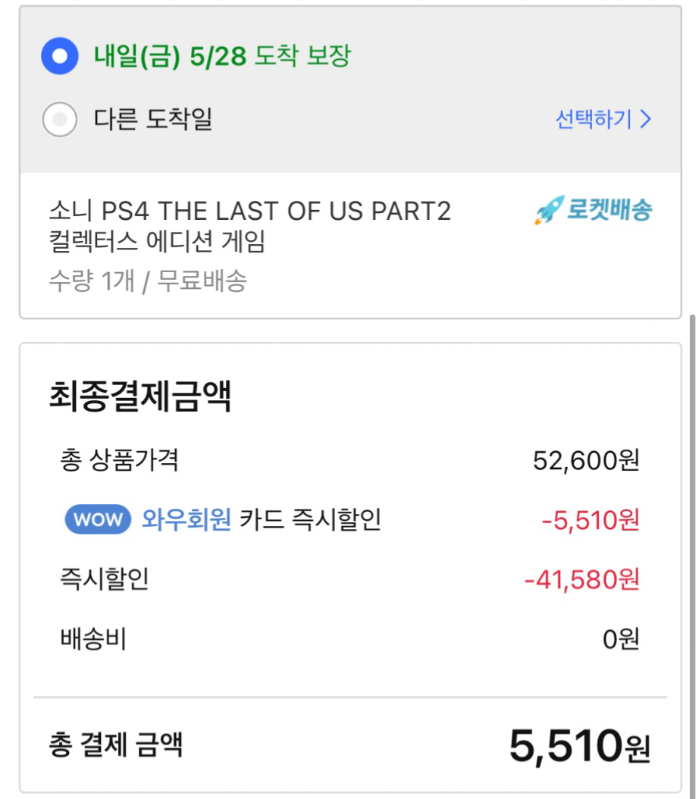
Task: Click the 최종결제금액 heading
Action: pos(140,397)
